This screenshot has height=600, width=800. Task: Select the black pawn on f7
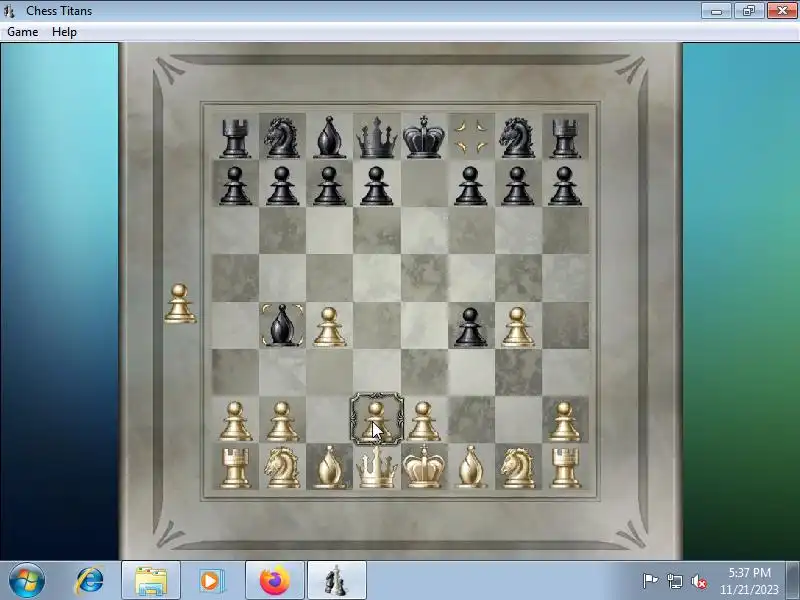click(x=470, y=186)
